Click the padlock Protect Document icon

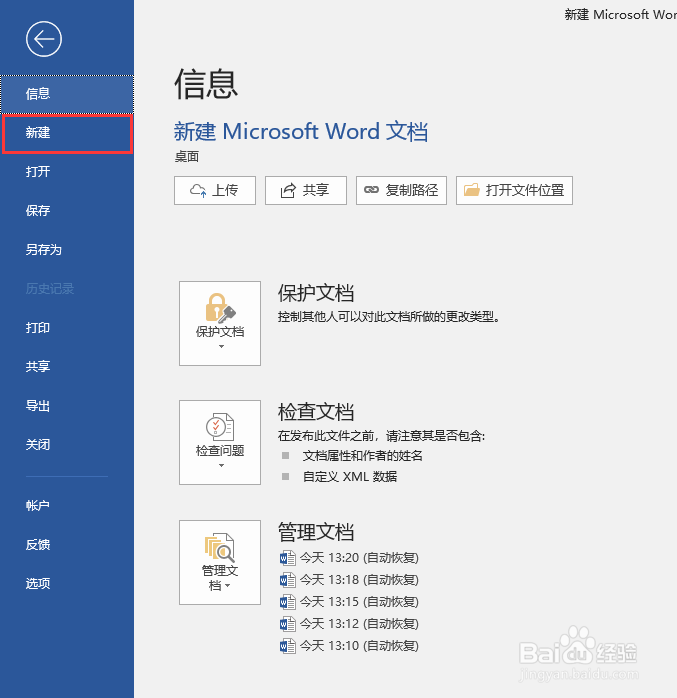(220, 308)
